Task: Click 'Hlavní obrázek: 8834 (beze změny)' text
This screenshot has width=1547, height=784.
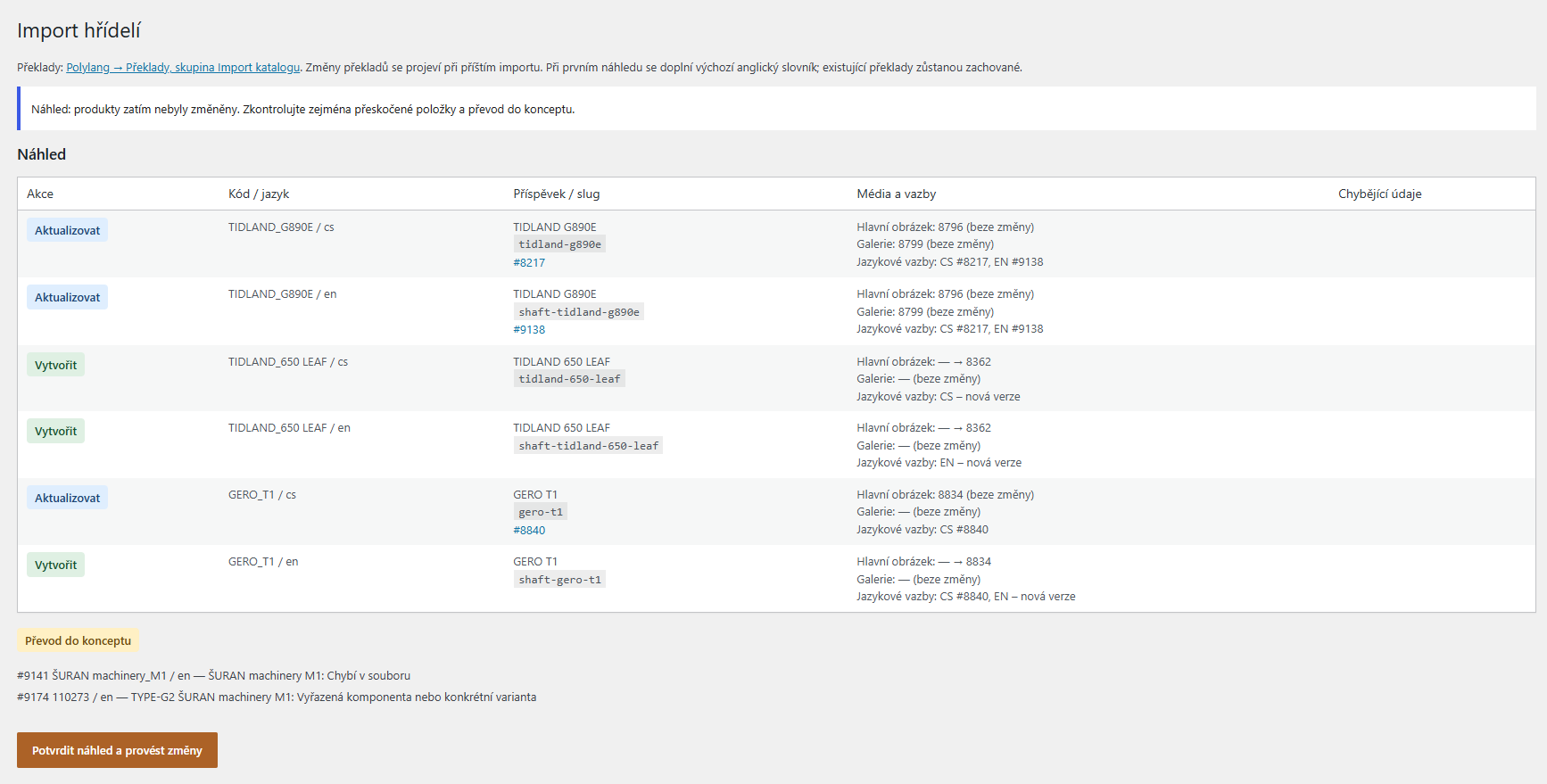Action: point(946,495)
